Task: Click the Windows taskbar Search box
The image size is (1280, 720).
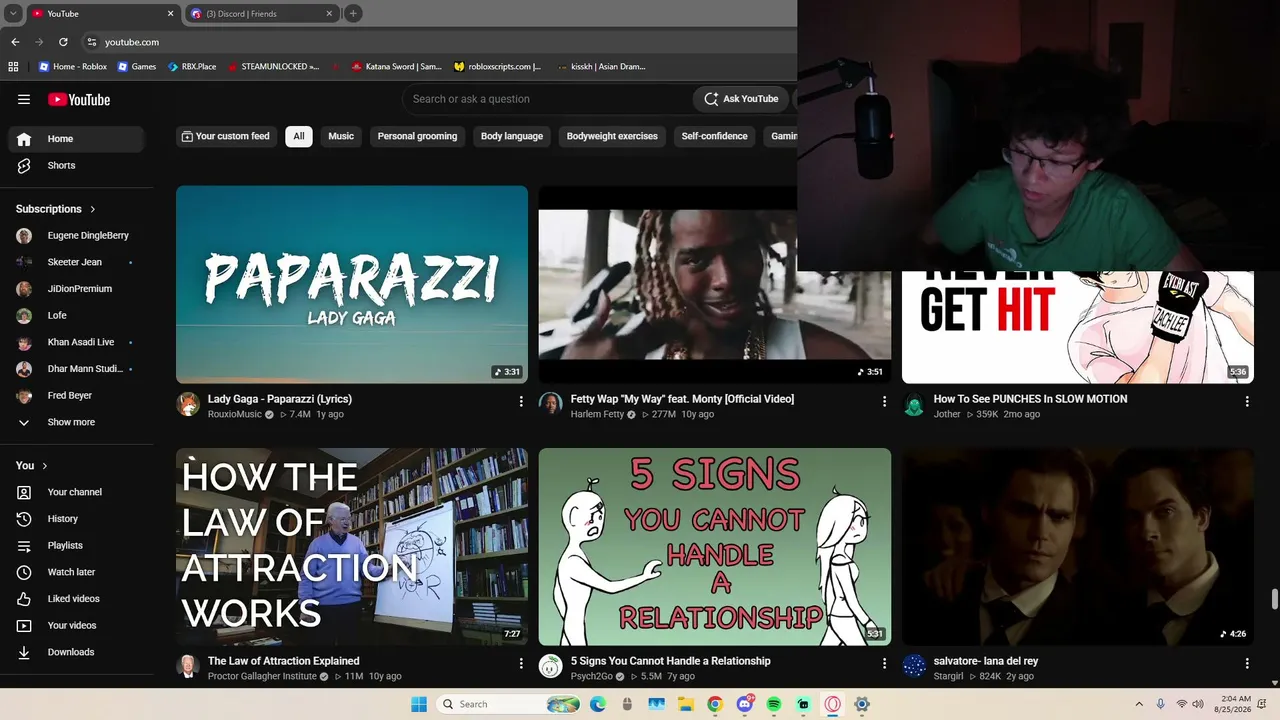Action: coord(509,704)
